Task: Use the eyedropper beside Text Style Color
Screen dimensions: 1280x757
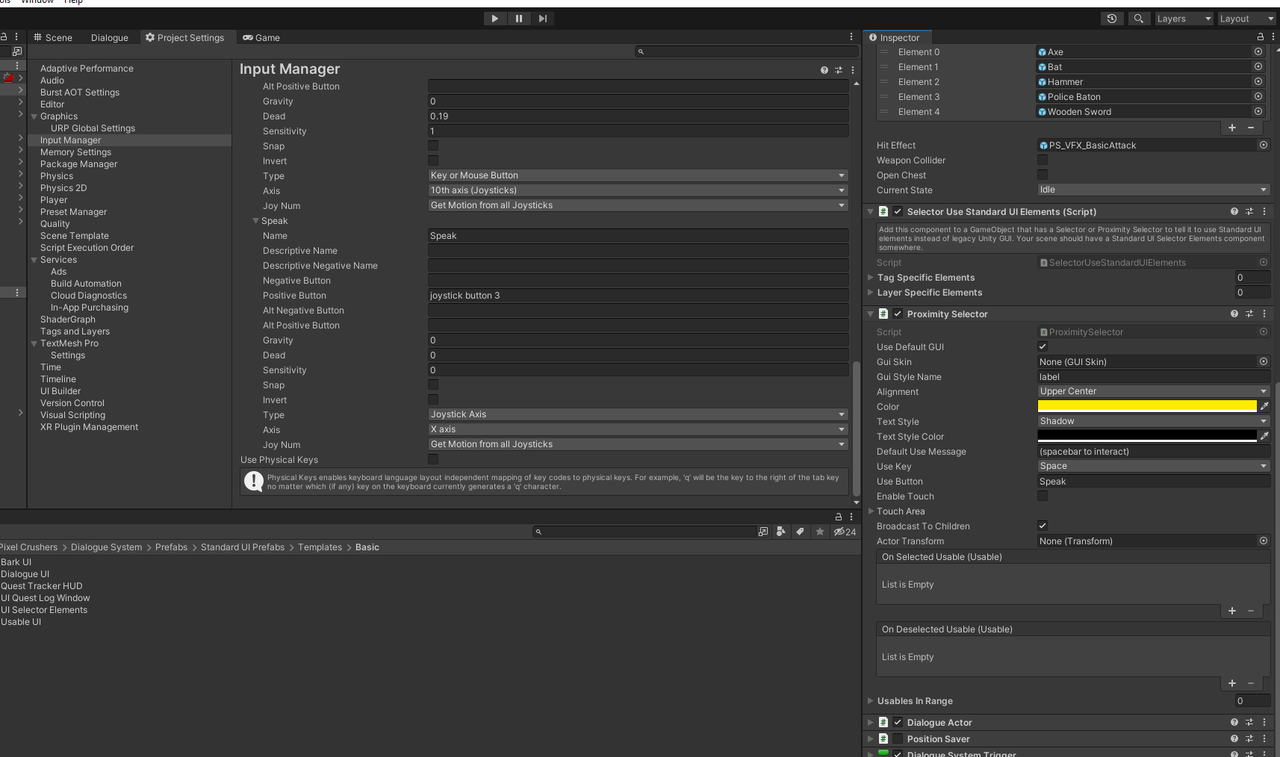Action: pos(1264,436)
